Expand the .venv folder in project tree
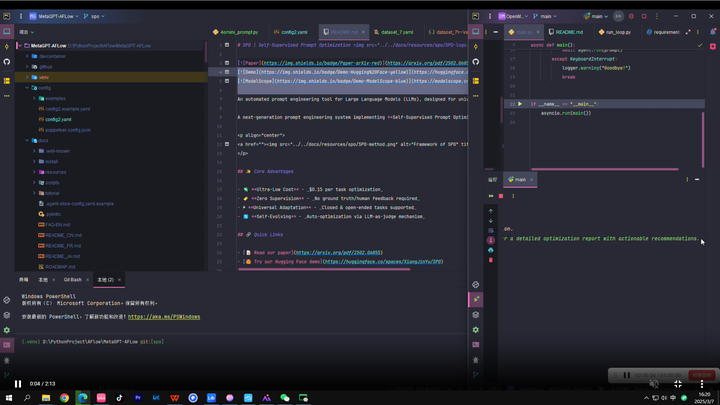Screen dimensions: 720x405 tap(28, 77)
